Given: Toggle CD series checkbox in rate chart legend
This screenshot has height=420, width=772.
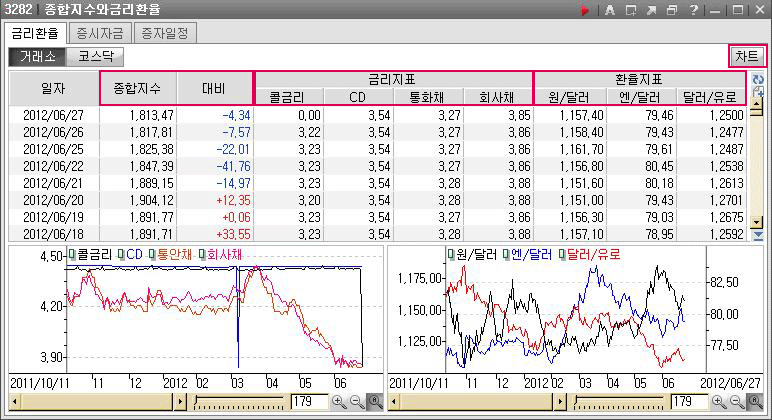Looking at the screenshot, I should [121, 255].
